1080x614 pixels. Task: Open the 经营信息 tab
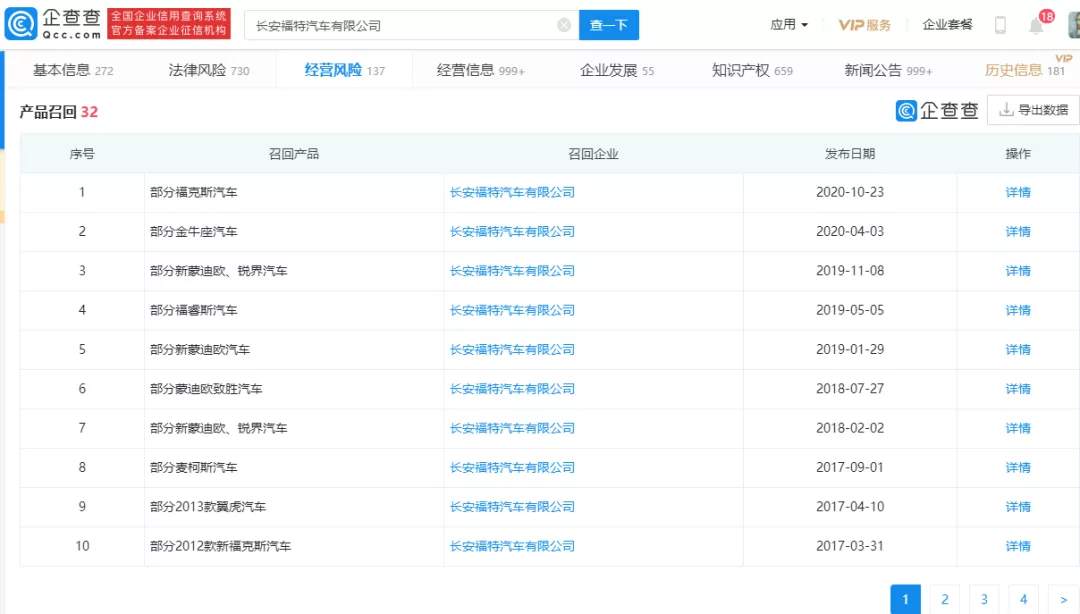pos(481,70)
